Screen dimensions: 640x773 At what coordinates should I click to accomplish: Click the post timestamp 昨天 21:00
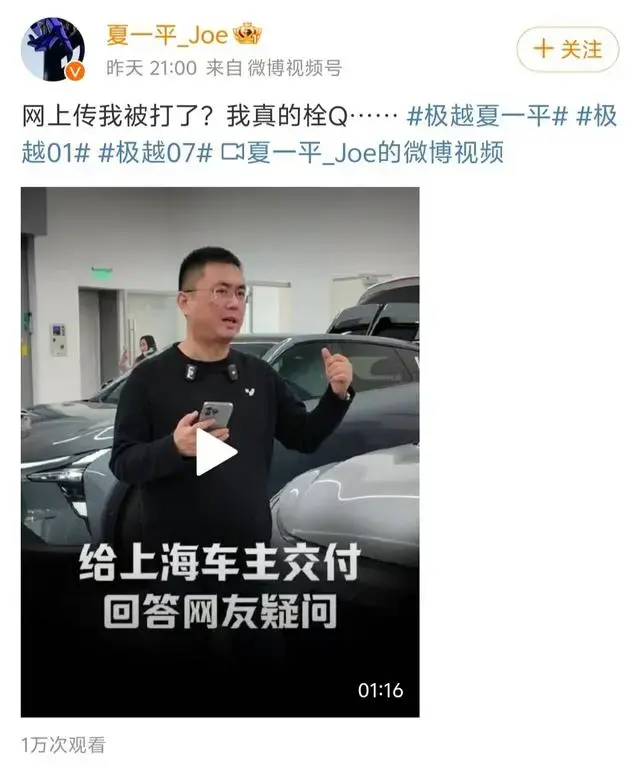pyautogui.click(x=151, y=68)
